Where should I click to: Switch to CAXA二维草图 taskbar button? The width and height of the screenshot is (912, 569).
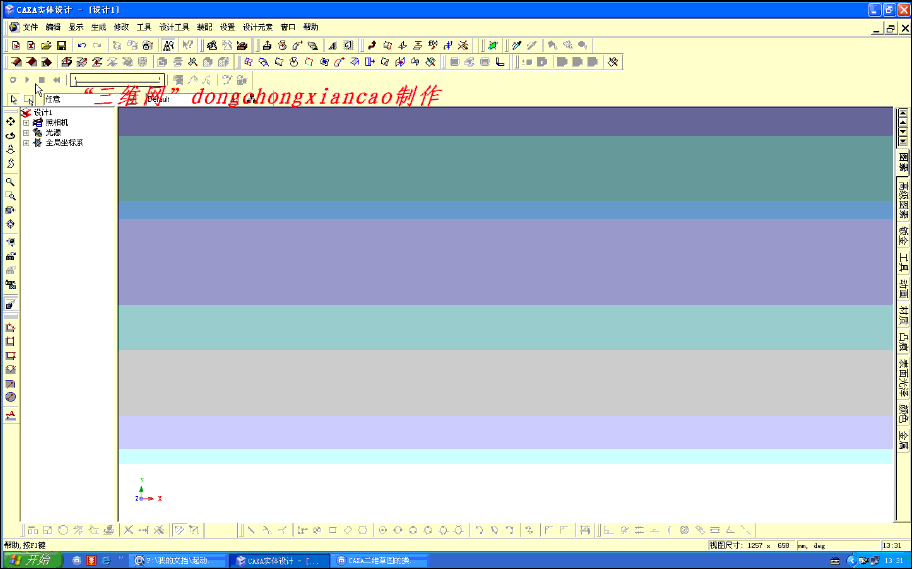pyautogui.click(x=379, y=561)
